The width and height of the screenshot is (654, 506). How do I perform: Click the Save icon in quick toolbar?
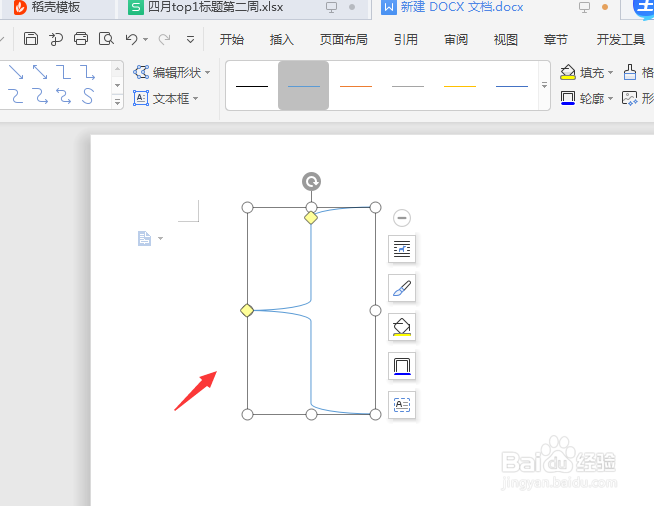31,39
